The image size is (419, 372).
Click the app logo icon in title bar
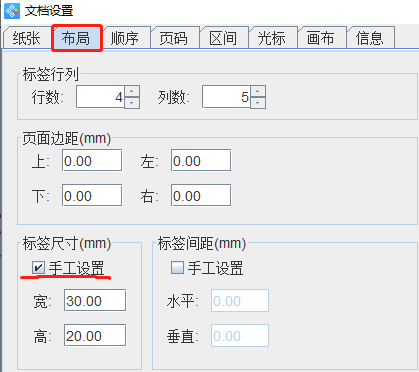point(12,11)
